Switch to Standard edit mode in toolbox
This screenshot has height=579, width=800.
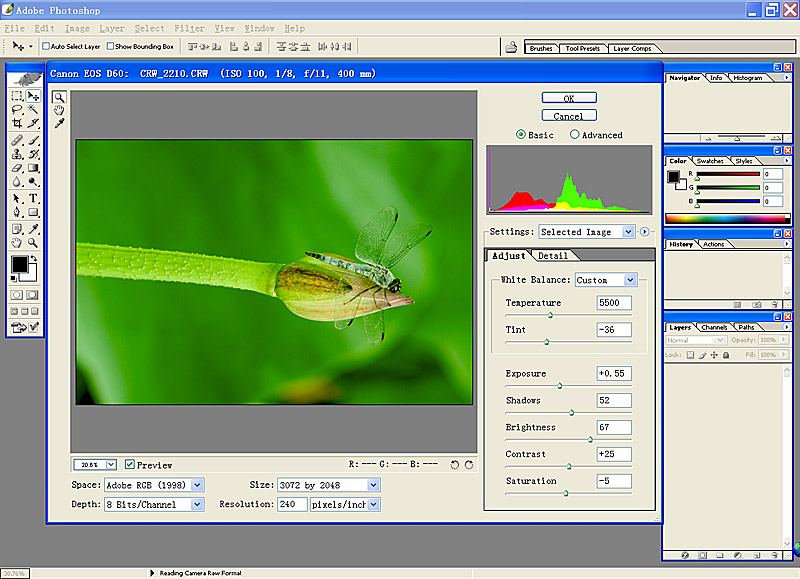(x=17, y=295)
